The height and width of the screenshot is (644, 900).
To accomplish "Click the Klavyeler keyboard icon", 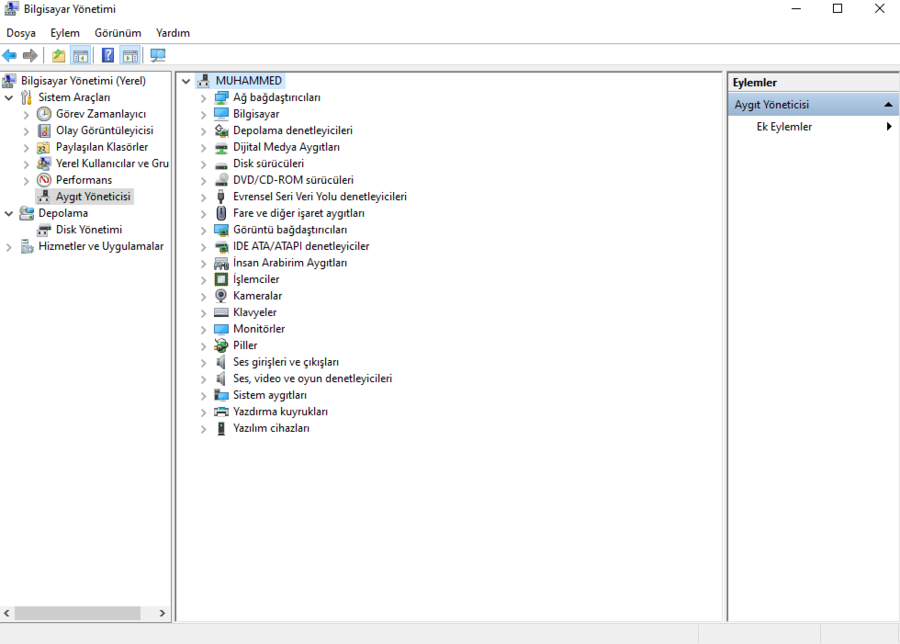I will [x=221, y=313].
